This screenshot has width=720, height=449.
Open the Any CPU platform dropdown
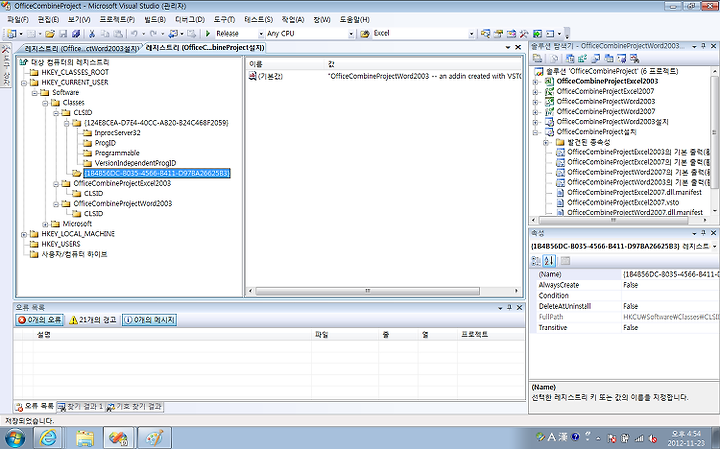351,34
